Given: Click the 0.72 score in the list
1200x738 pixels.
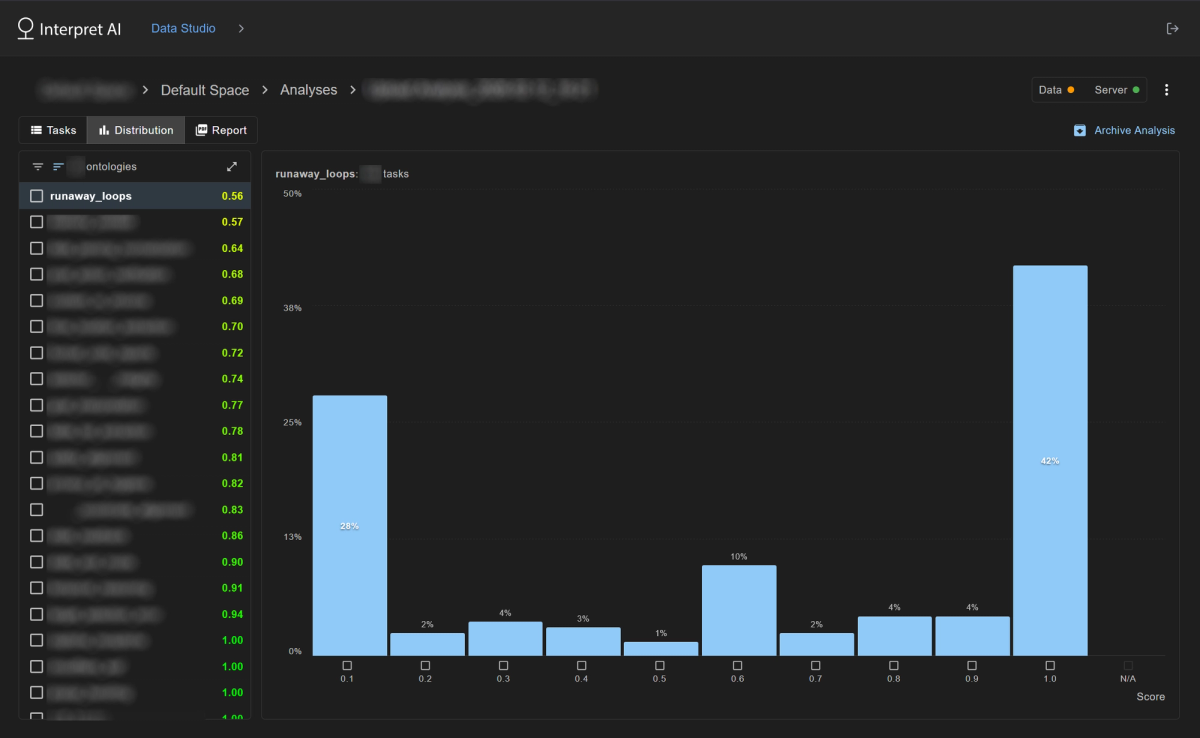Looking at the screenshot, I should point(232,353).
